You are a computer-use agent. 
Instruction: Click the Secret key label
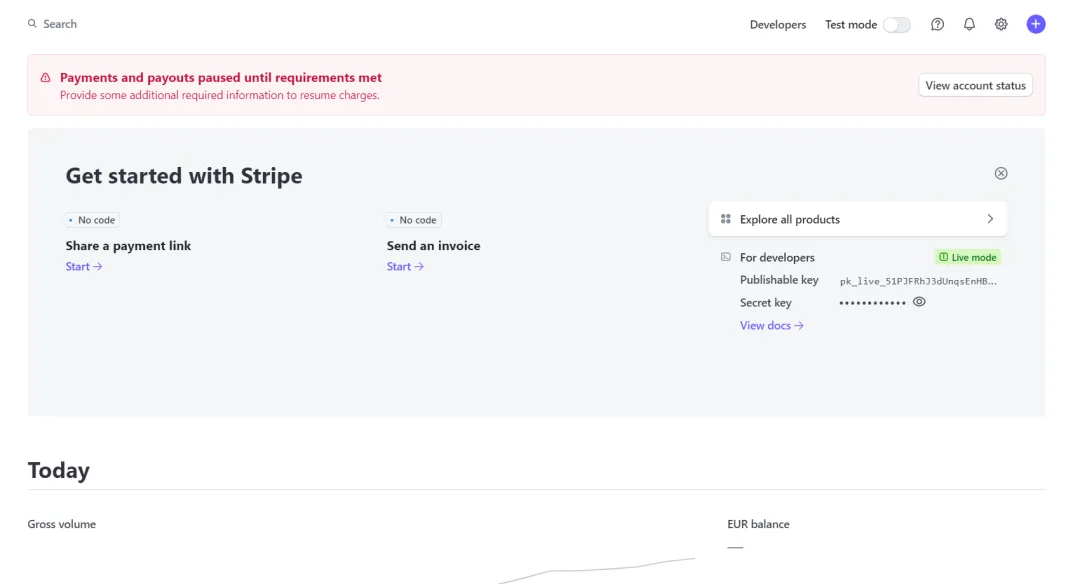(765, 303)
